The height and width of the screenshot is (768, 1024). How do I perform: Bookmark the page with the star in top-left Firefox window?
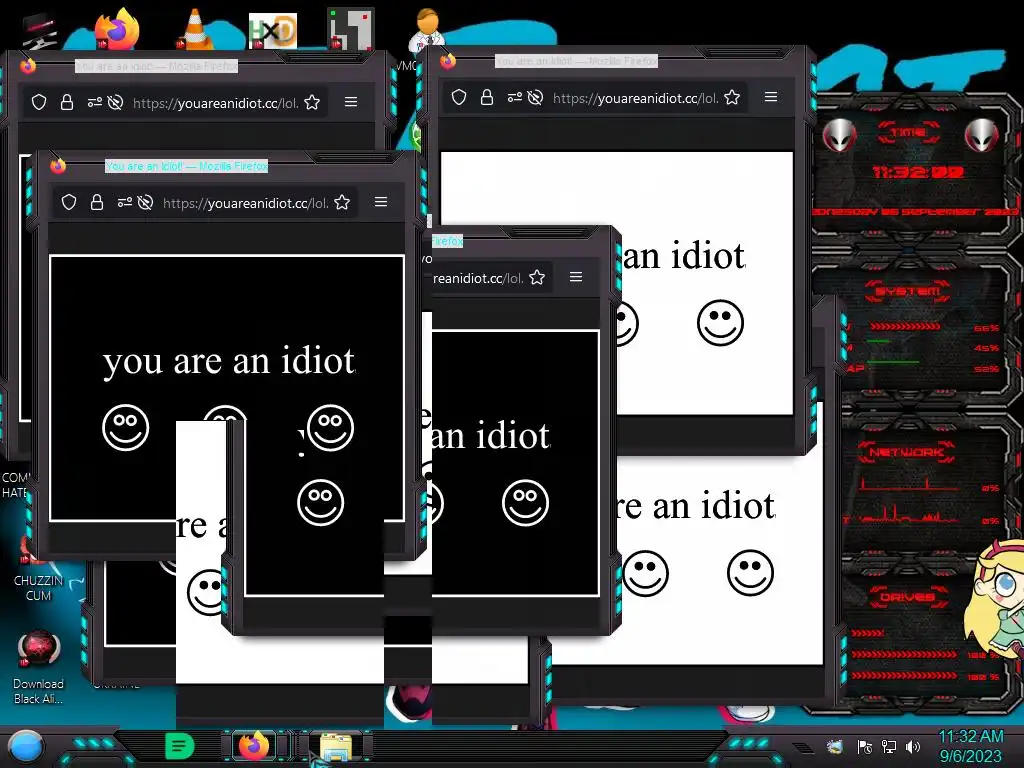tap(312, 102)
